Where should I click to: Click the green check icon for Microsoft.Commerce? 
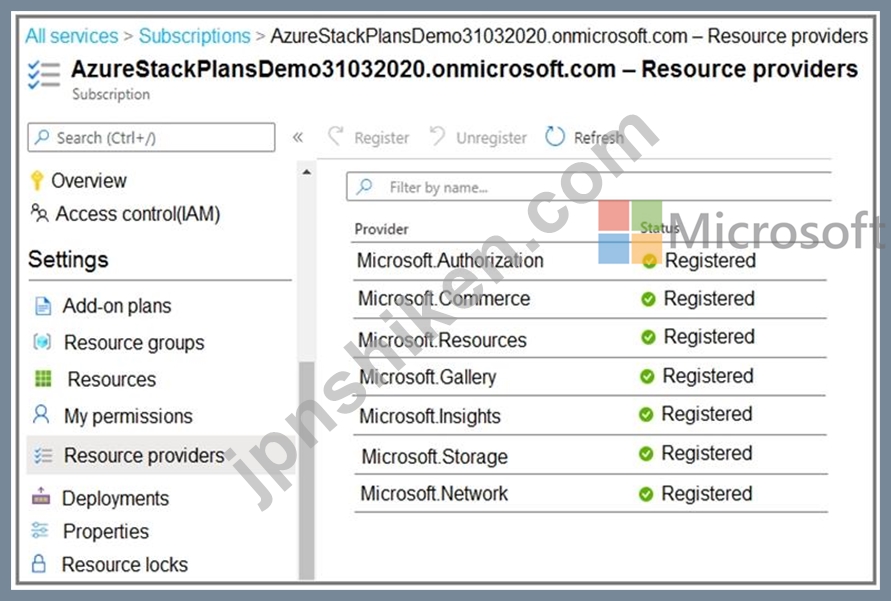[x=648, y=299]
